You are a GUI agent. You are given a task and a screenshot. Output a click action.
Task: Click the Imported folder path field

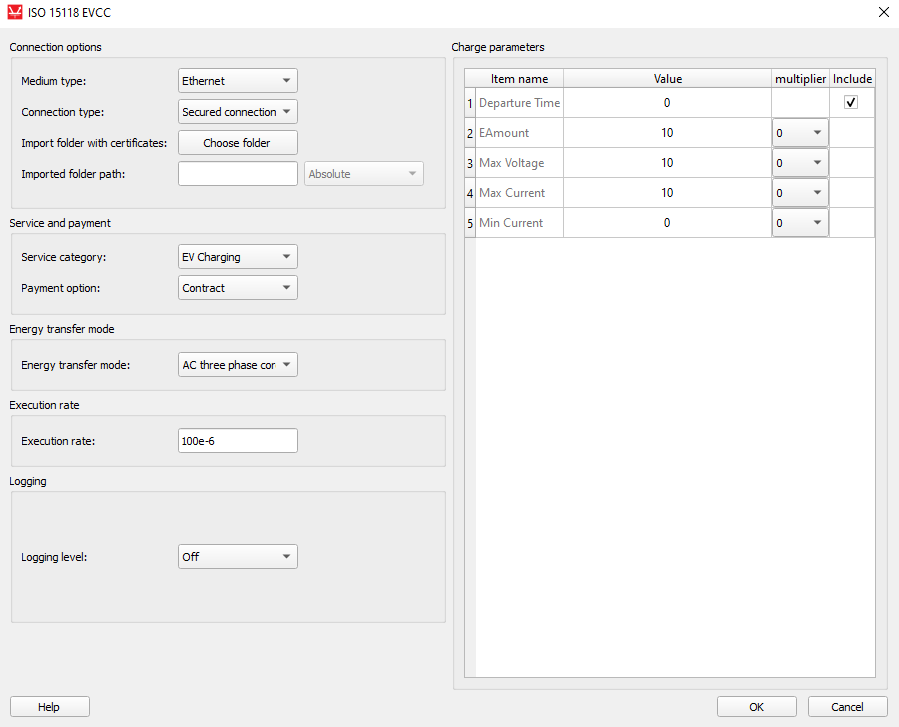pos(237,174)
